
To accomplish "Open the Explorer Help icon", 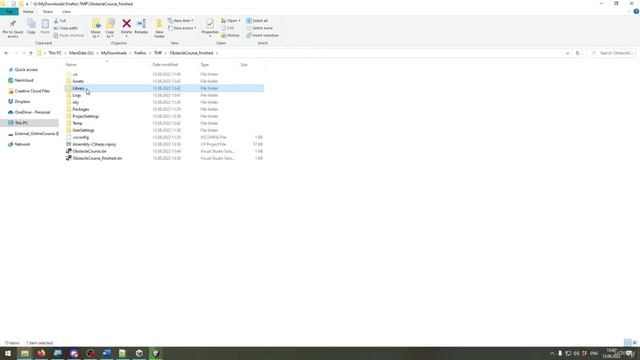I will coord(636,11).
